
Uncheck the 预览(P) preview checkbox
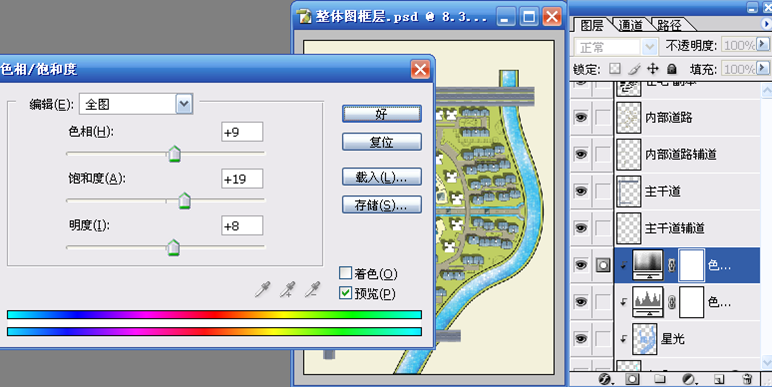click(346, 293)
